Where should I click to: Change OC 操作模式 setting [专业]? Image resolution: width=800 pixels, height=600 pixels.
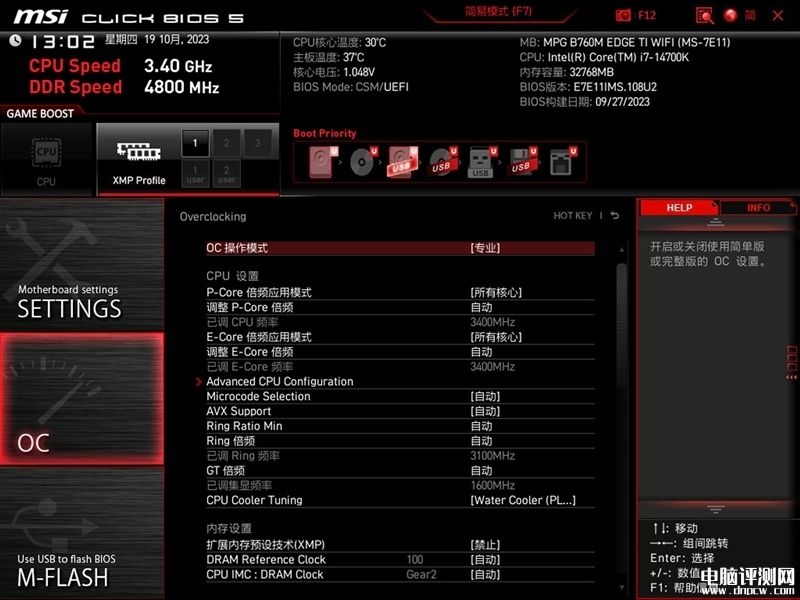point(400,248)
